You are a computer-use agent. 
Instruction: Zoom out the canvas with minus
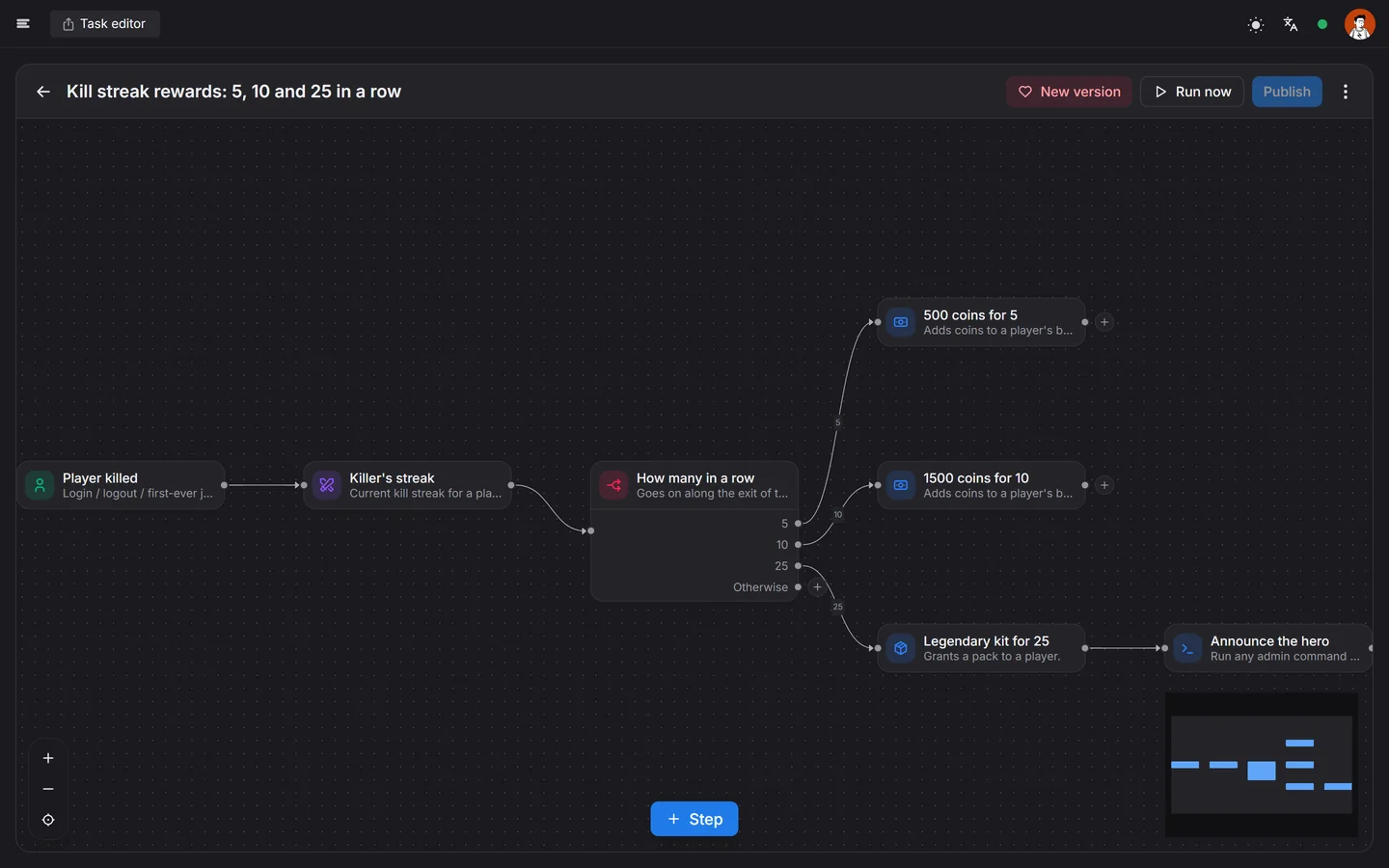click(48, 789)
